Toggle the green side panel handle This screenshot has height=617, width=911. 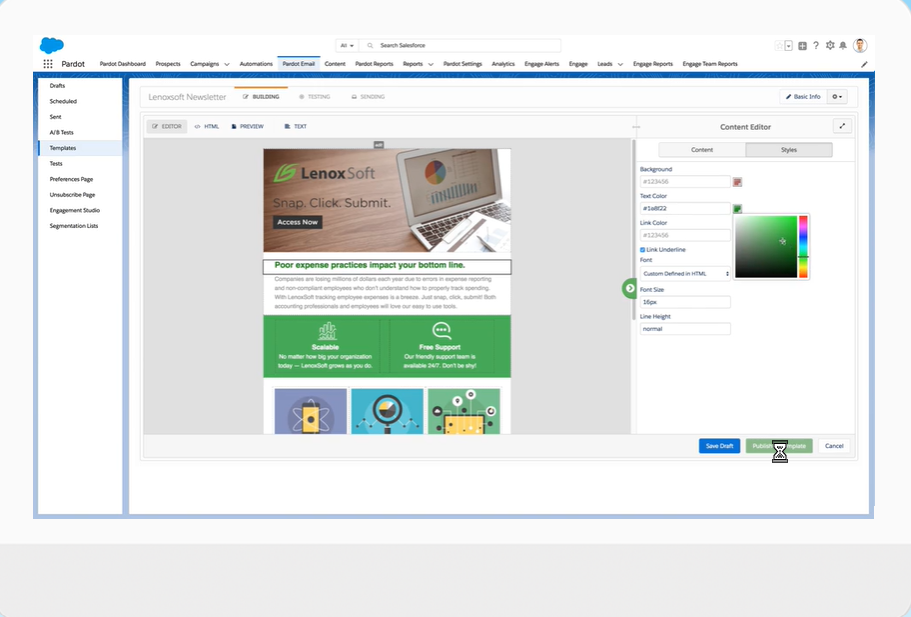[x=628, y=288]
